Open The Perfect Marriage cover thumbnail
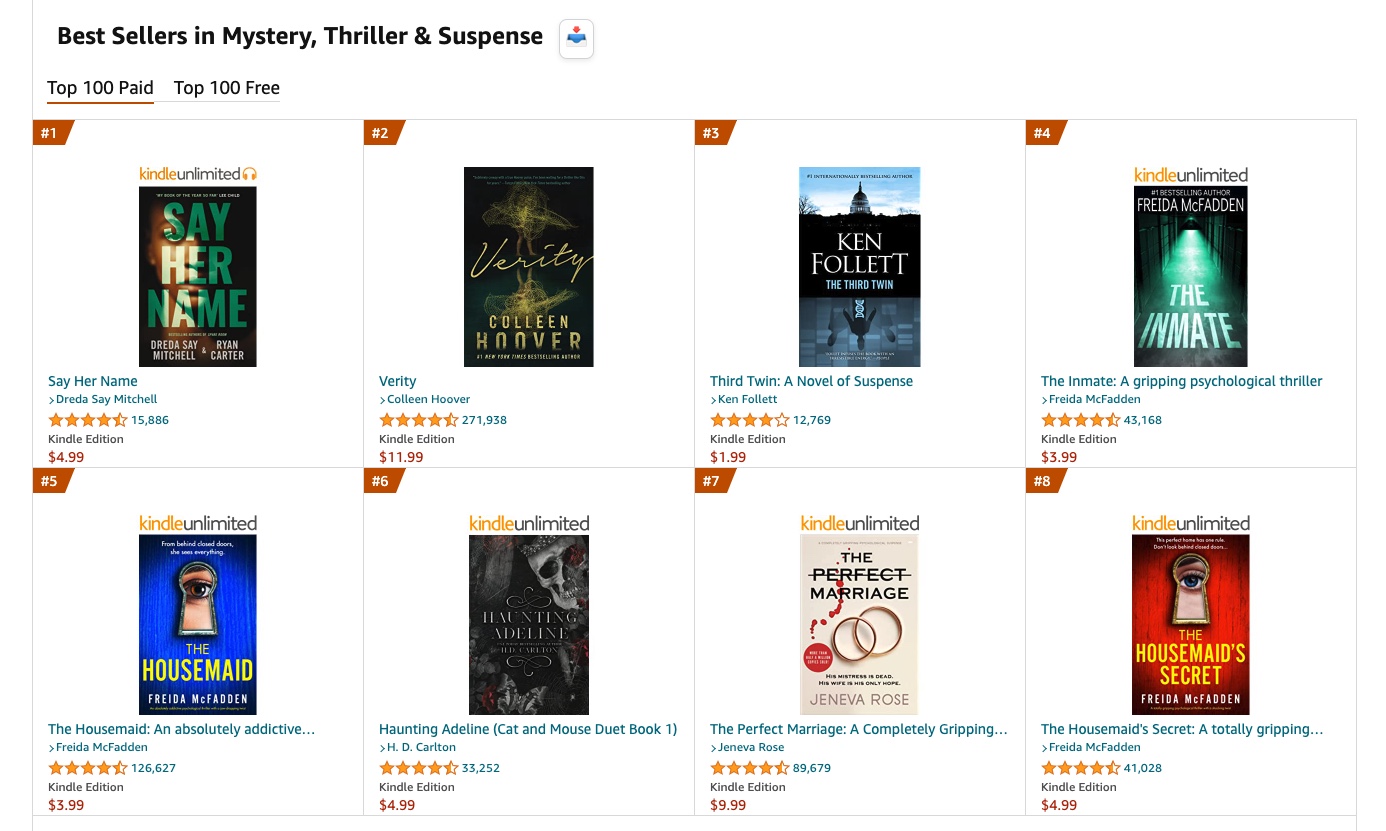This screenshot has width=1386, height=831. click(859, 624)
